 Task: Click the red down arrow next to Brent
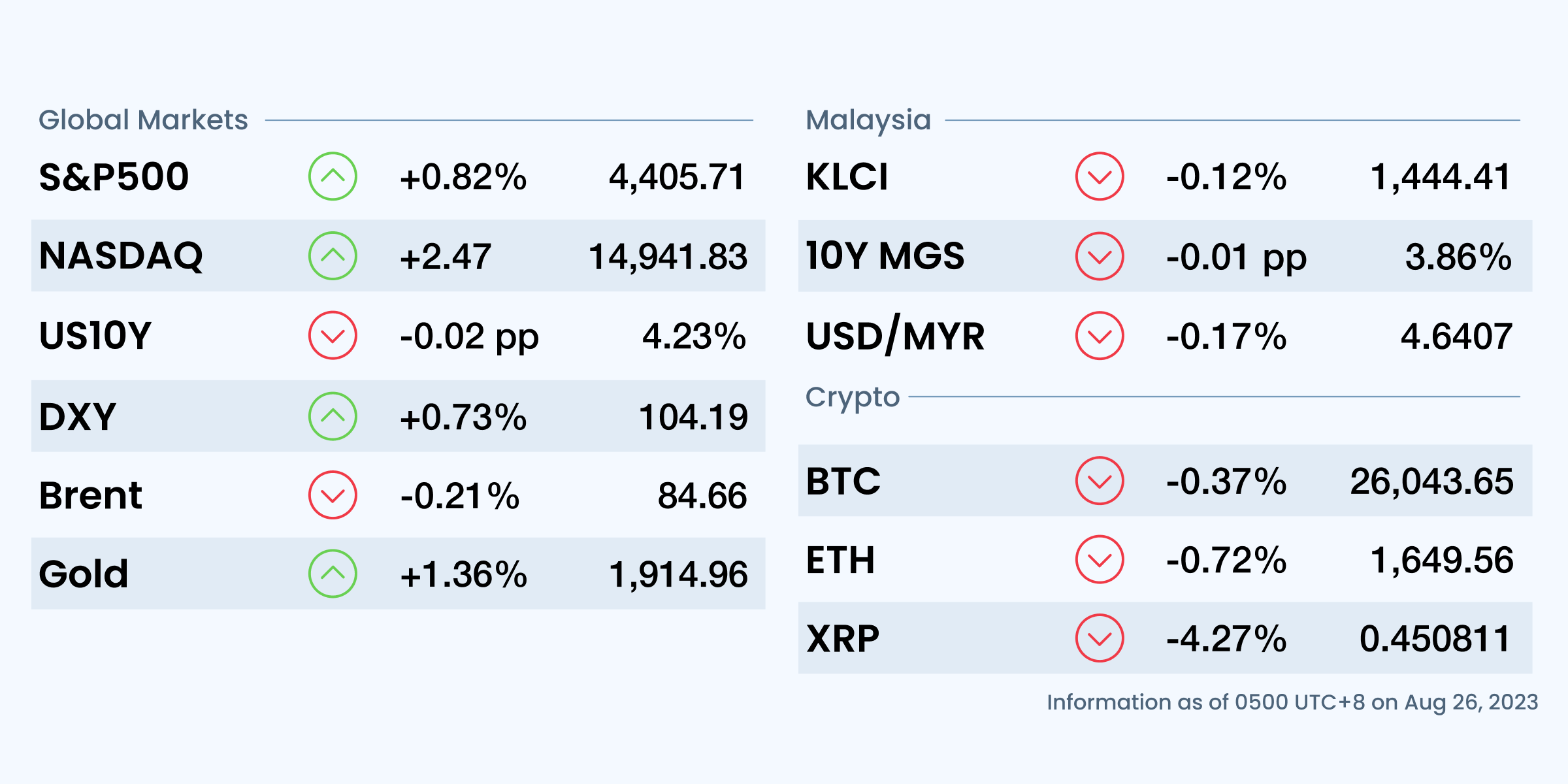point(333,495)
